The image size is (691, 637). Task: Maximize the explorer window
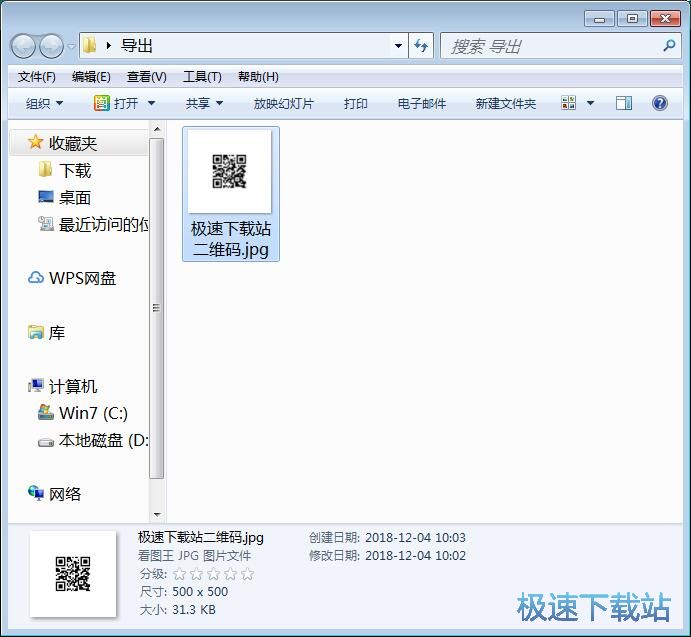tap(632, 19)
